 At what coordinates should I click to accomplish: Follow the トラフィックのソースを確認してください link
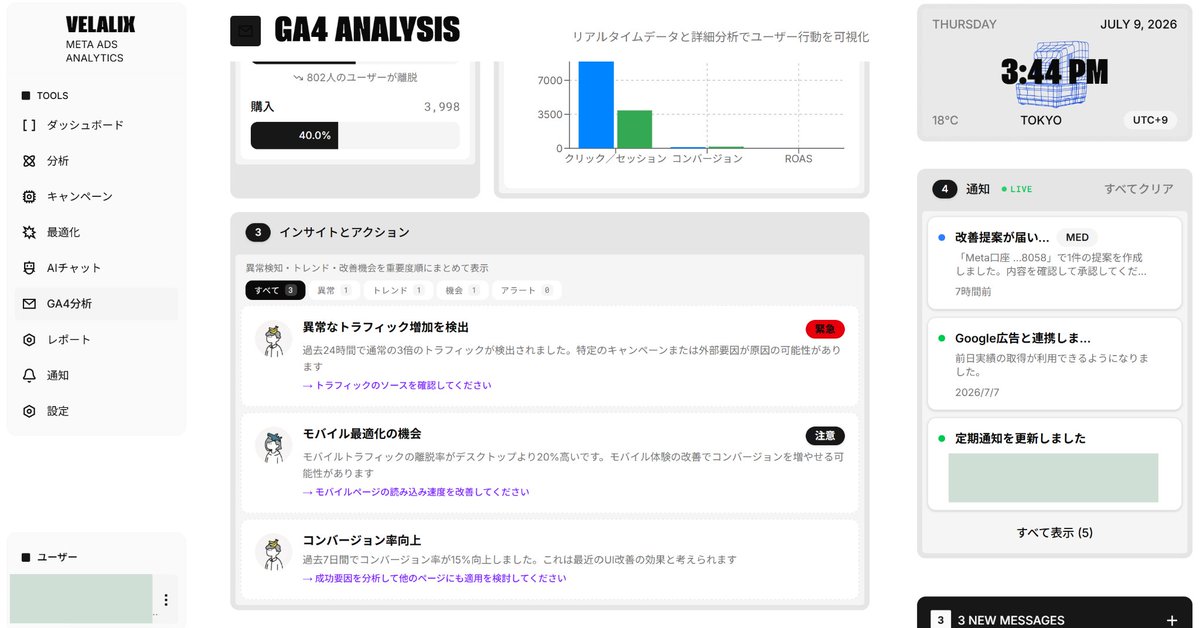coord(397,385)
